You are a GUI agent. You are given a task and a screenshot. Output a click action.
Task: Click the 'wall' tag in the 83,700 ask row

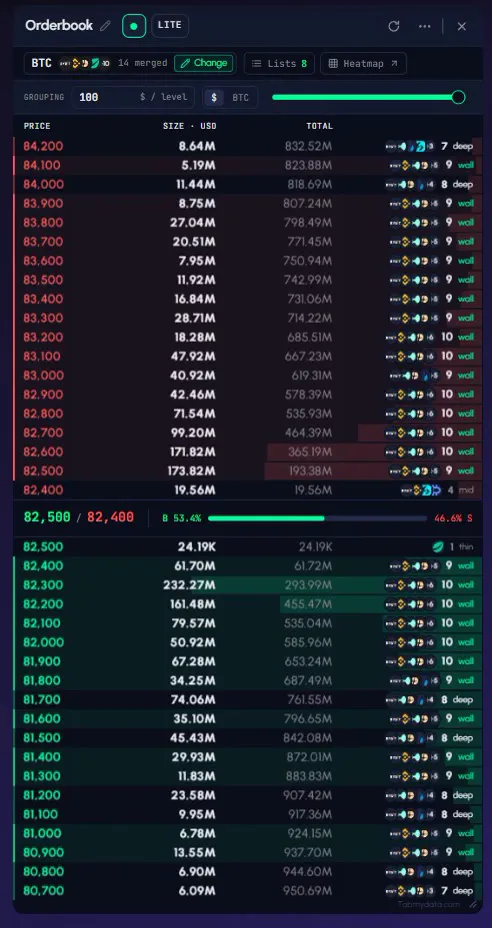[466, 241]
